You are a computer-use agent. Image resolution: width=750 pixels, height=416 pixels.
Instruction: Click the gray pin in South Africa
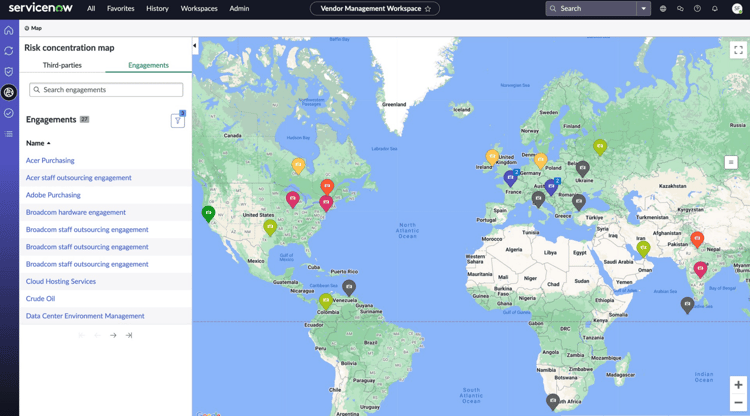click(552, 402)
